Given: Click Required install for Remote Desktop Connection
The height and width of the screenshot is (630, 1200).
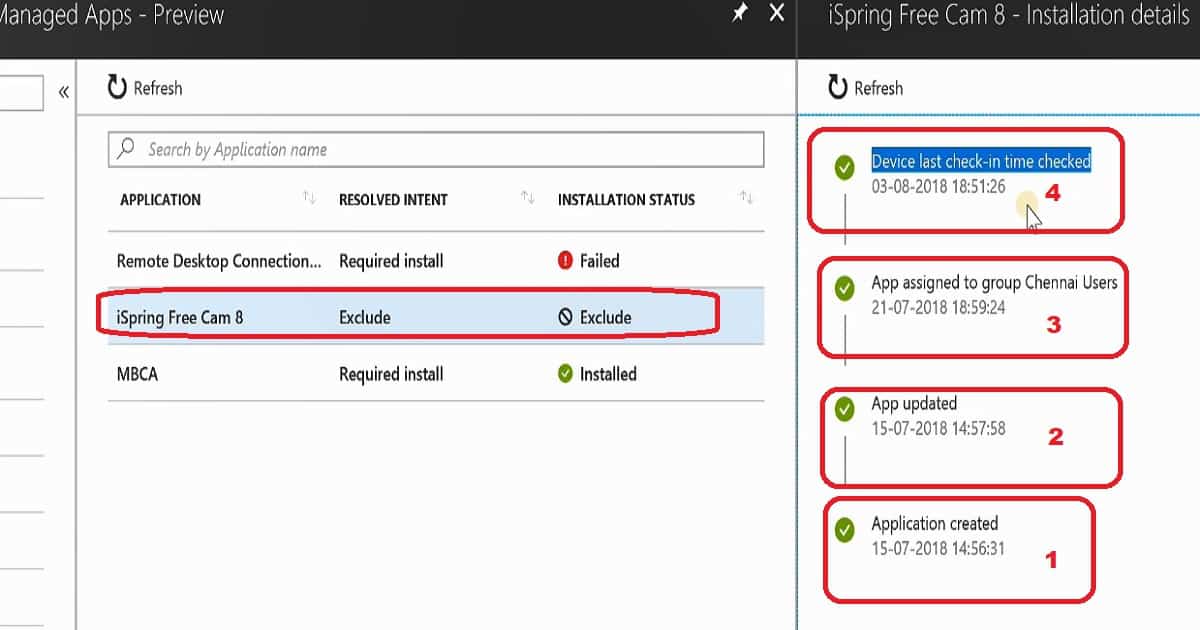Looking at the screenshot, I should (391, 261).
